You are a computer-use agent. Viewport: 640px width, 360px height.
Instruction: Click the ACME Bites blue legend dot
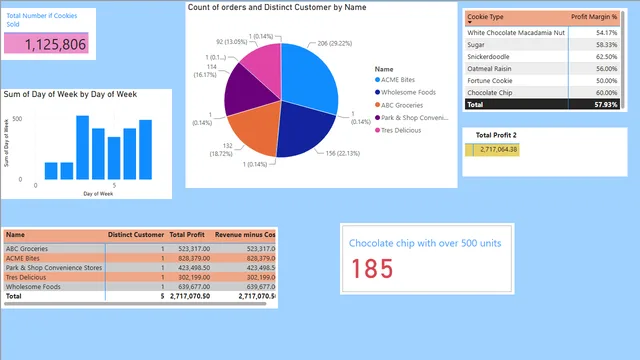coord(377,80)
